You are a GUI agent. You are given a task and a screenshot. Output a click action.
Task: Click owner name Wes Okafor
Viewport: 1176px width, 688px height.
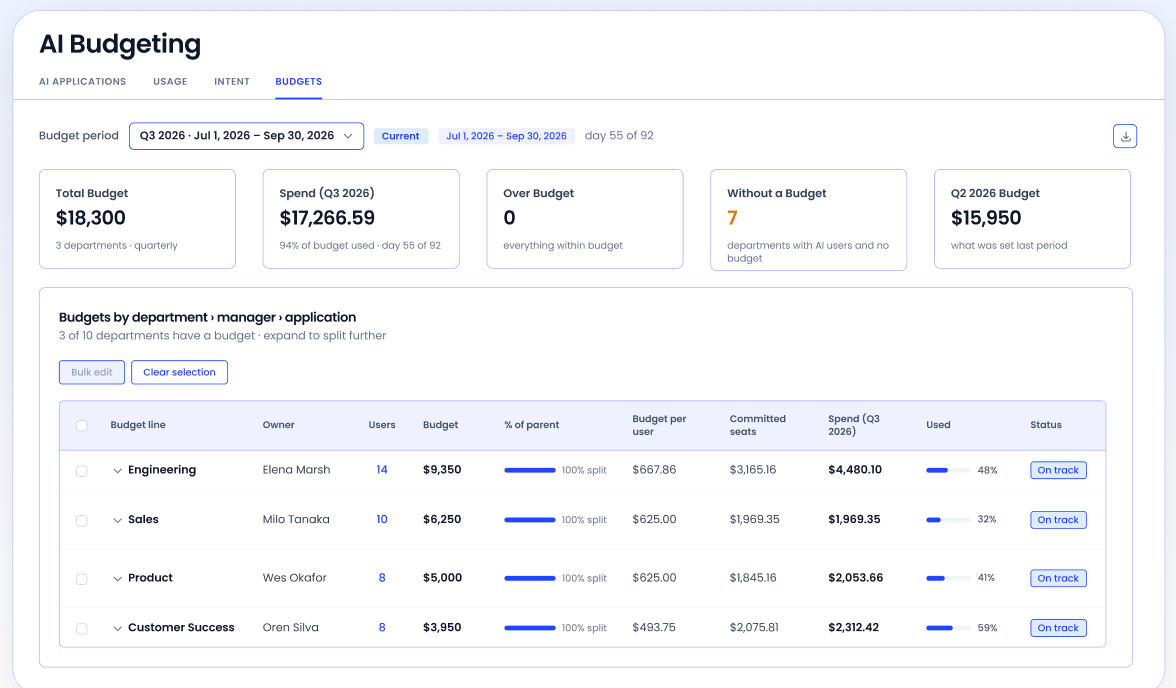295,578
